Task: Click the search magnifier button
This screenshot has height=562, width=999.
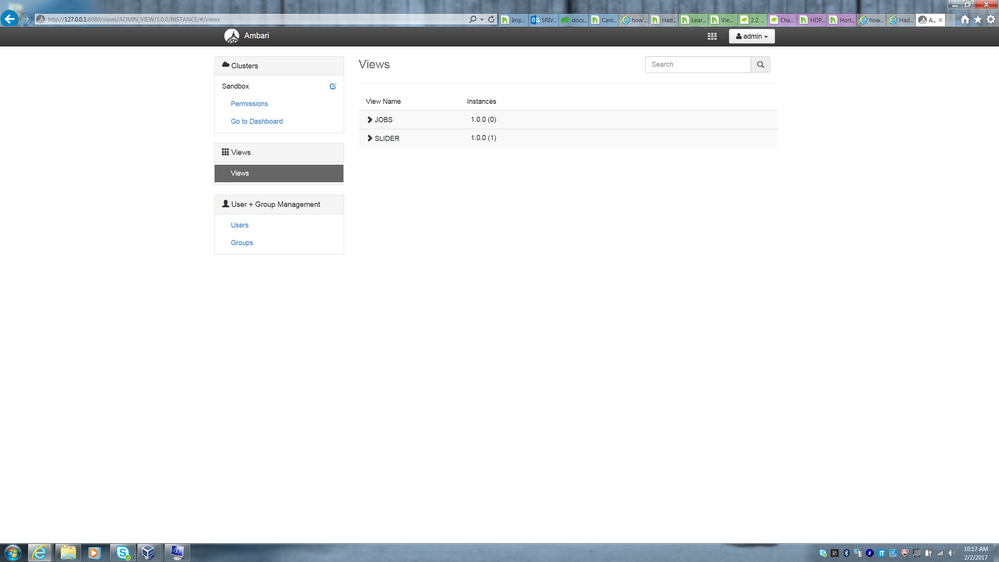Action: (760, 64)
